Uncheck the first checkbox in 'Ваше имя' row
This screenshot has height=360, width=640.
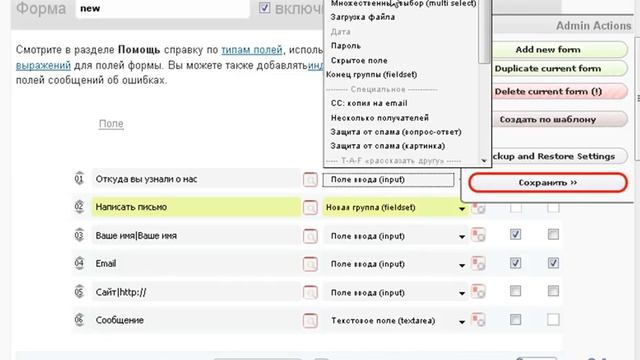click(x=516, y=234)
